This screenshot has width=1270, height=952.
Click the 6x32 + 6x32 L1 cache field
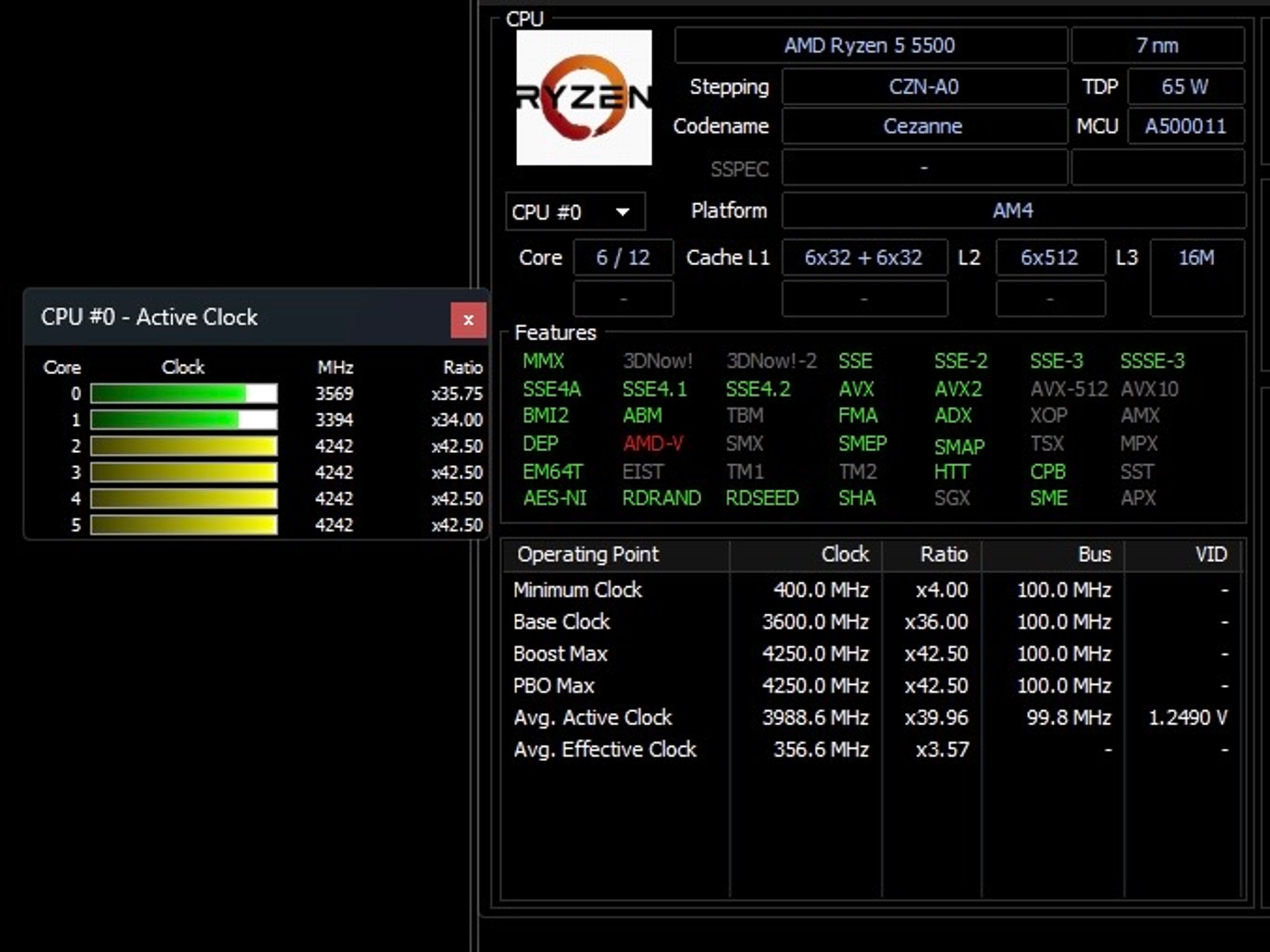click(x=864, y=257)
